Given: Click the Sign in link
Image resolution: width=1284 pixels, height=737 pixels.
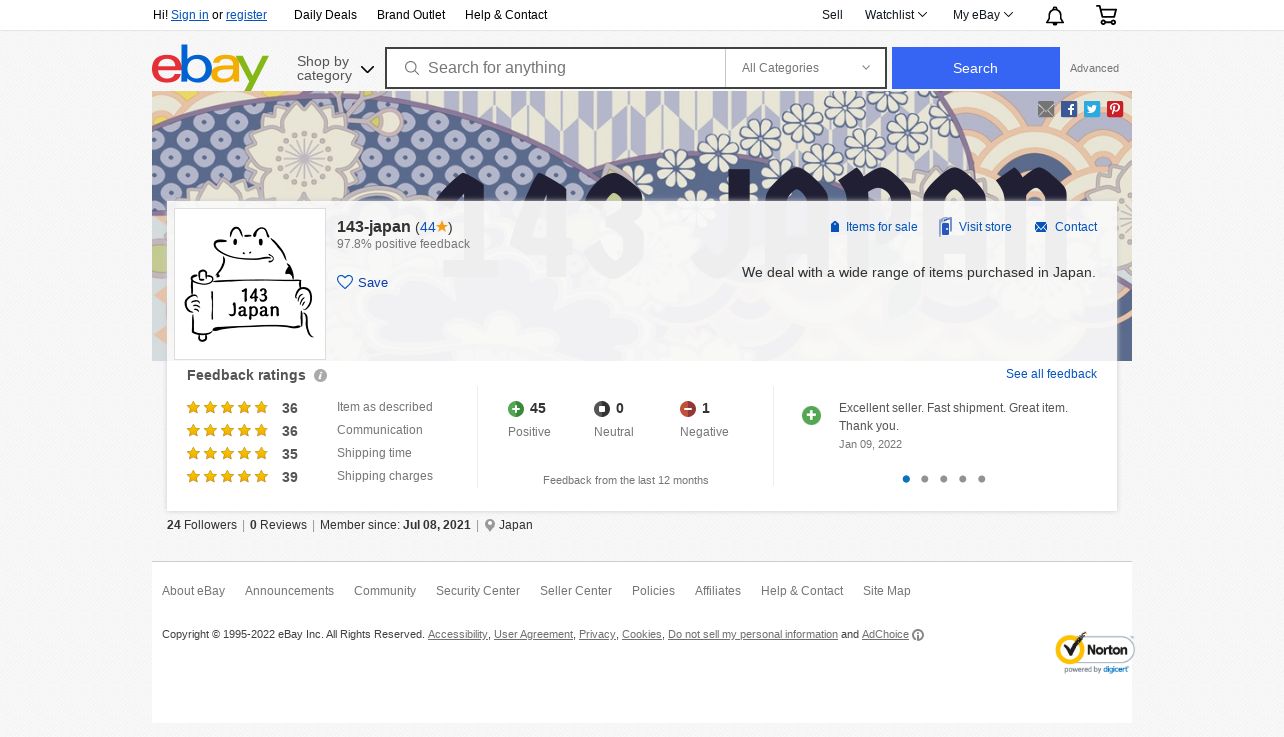Looking at the screenshot, I should pos(190,15).
